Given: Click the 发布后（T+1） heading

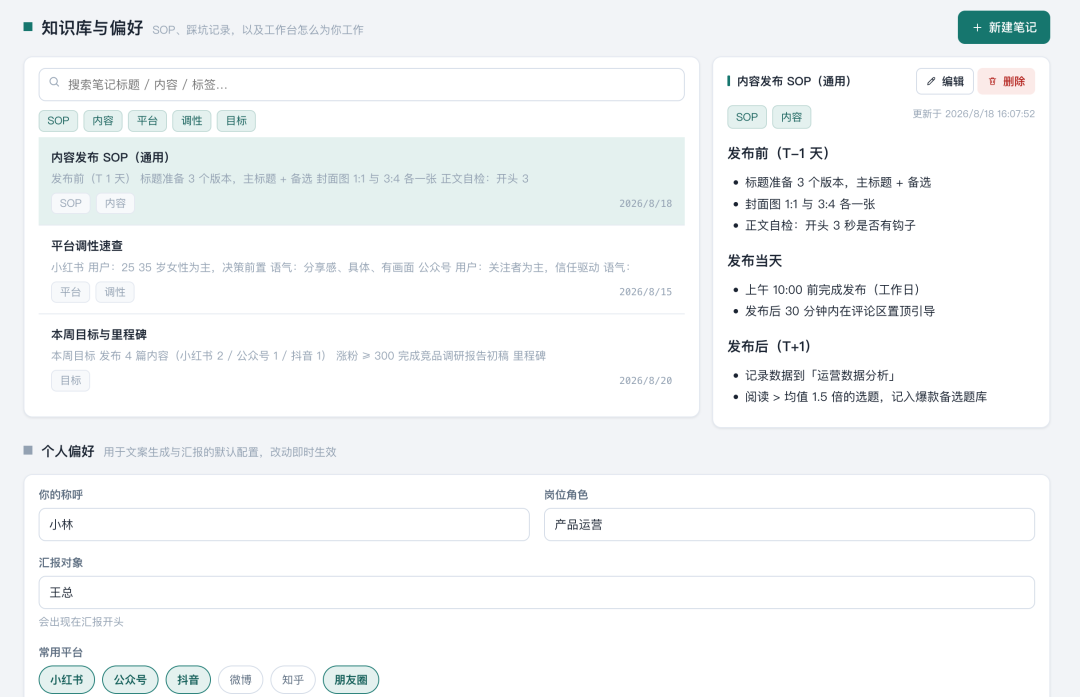Looking at the screenshot, I should [x=769, y=346].
